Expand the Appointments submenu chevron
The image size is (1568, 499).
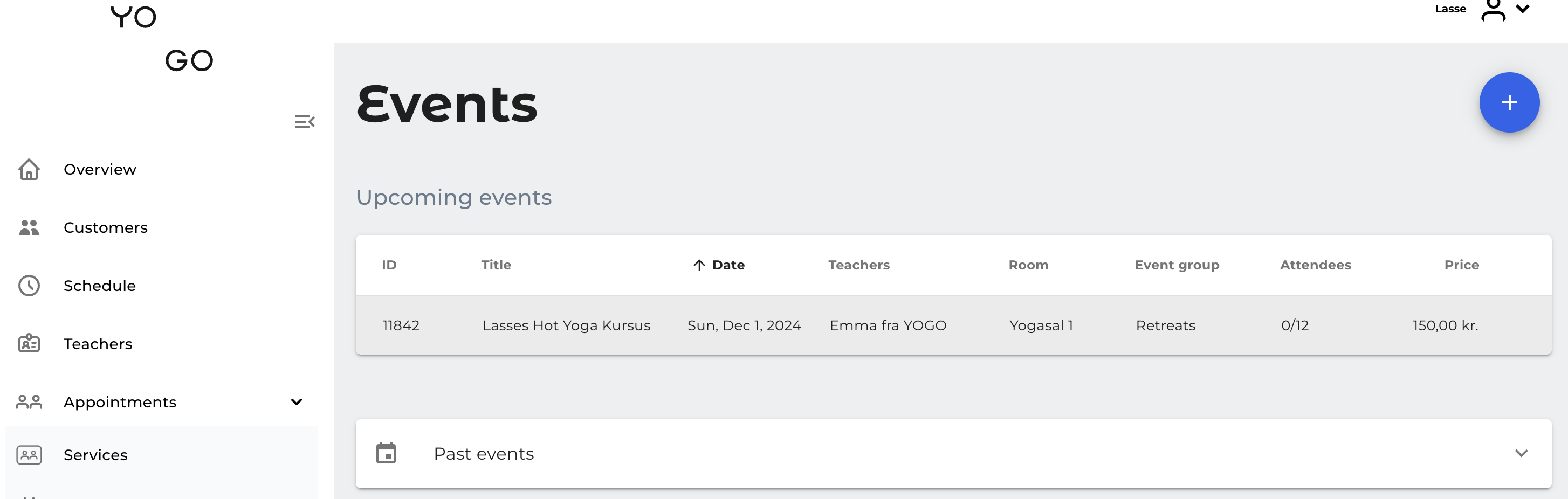click(x=297, y=402)
